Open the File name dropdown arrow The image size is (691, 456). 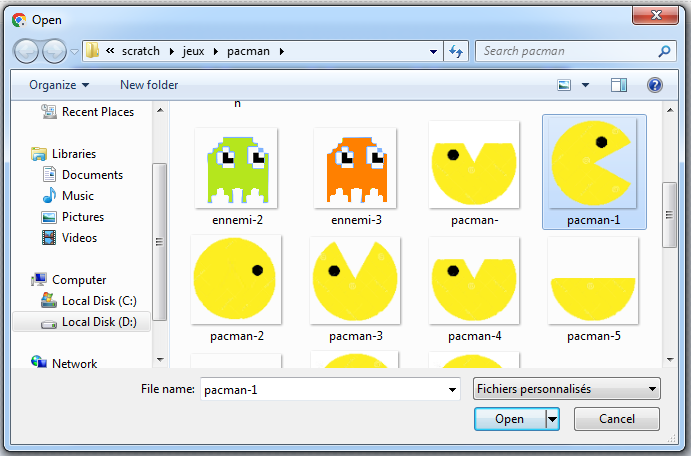pos(452,390)
